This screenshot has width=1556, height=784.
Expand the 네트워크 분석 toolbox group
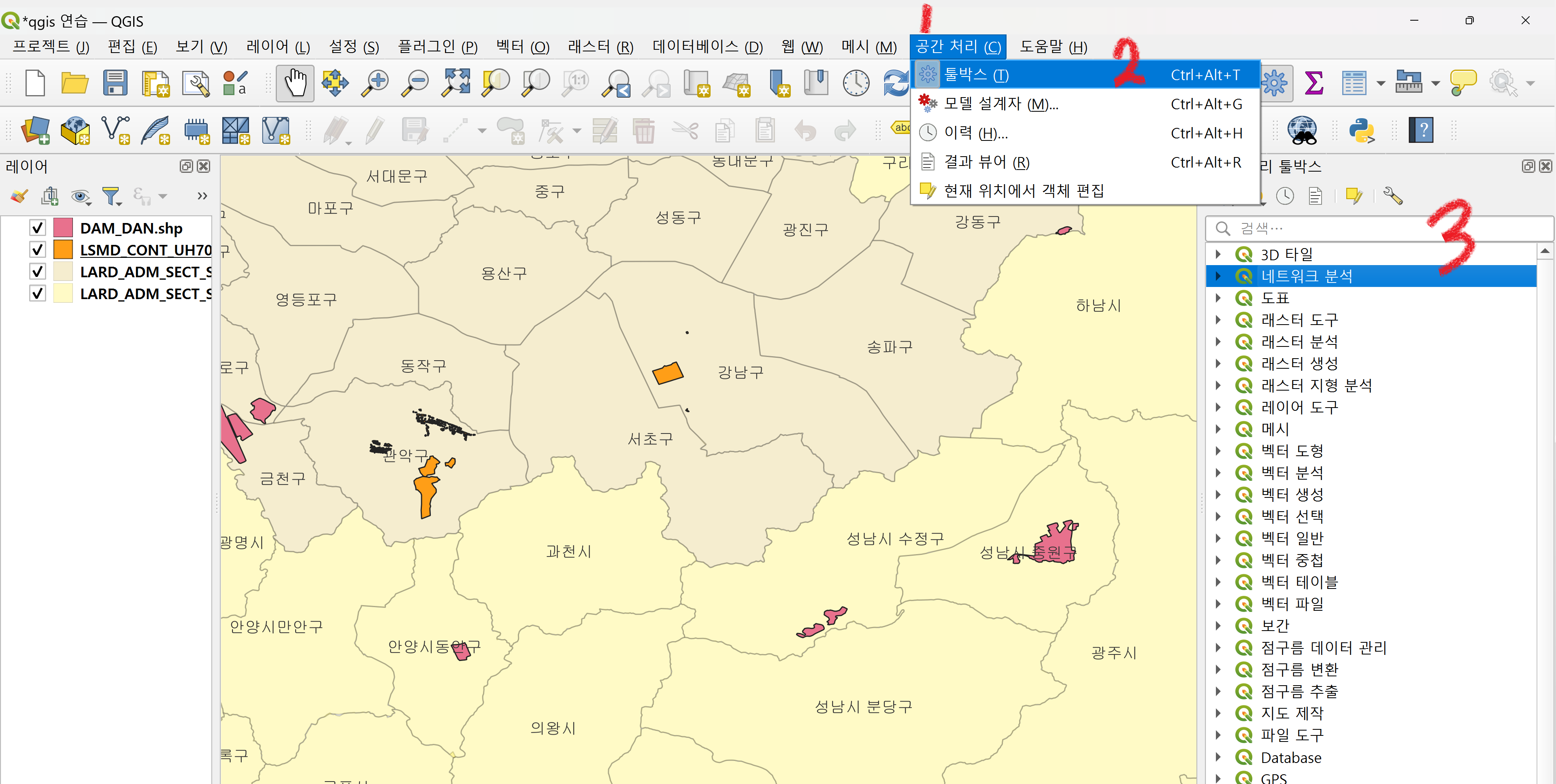pyautogui.click(x=1218, y=276)
